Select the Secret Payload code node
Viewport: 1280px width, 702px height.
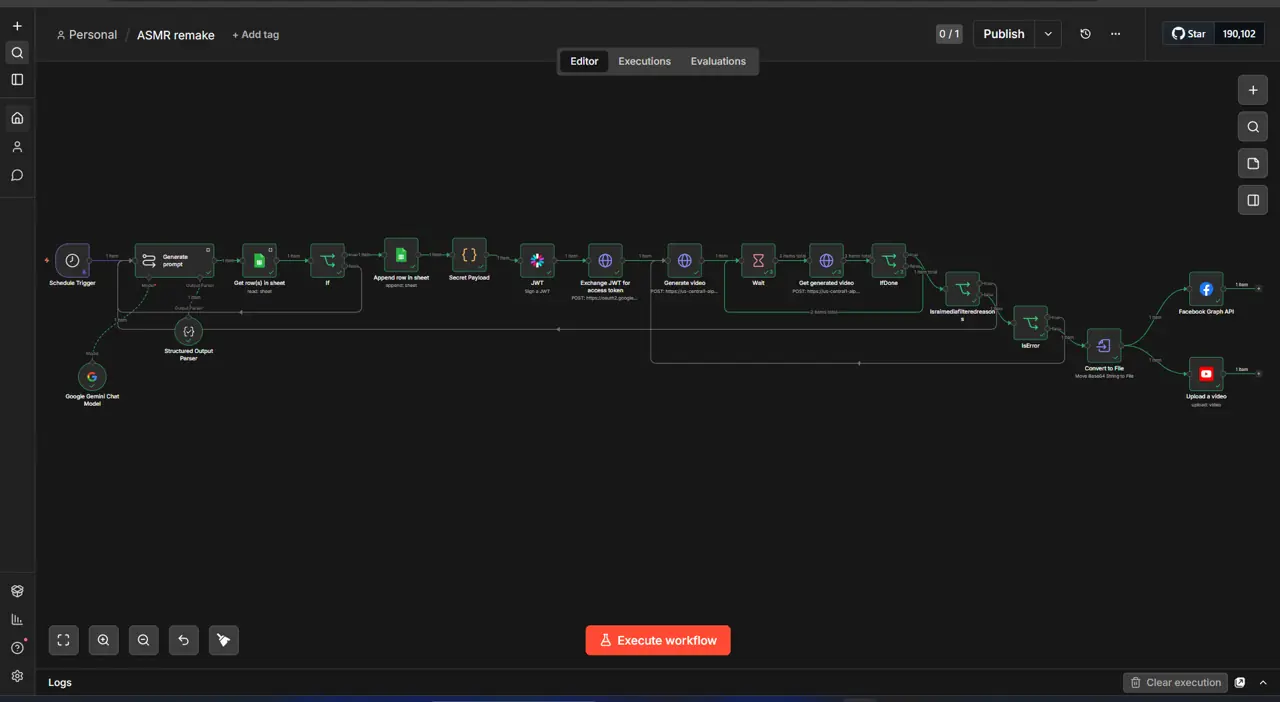coord(469,255)
